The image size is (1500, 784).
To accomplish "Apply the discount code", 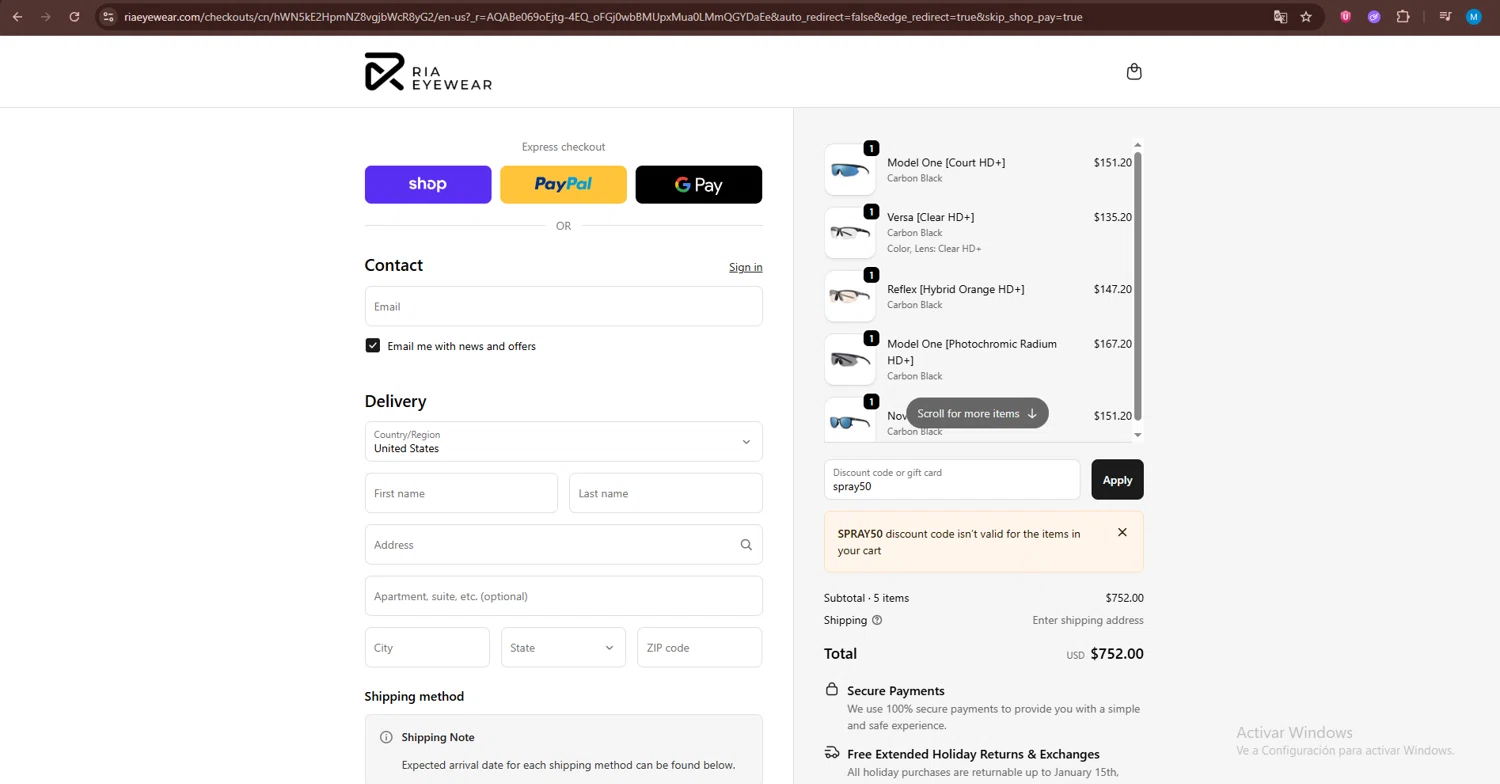I will click(x=1117, y=480).
